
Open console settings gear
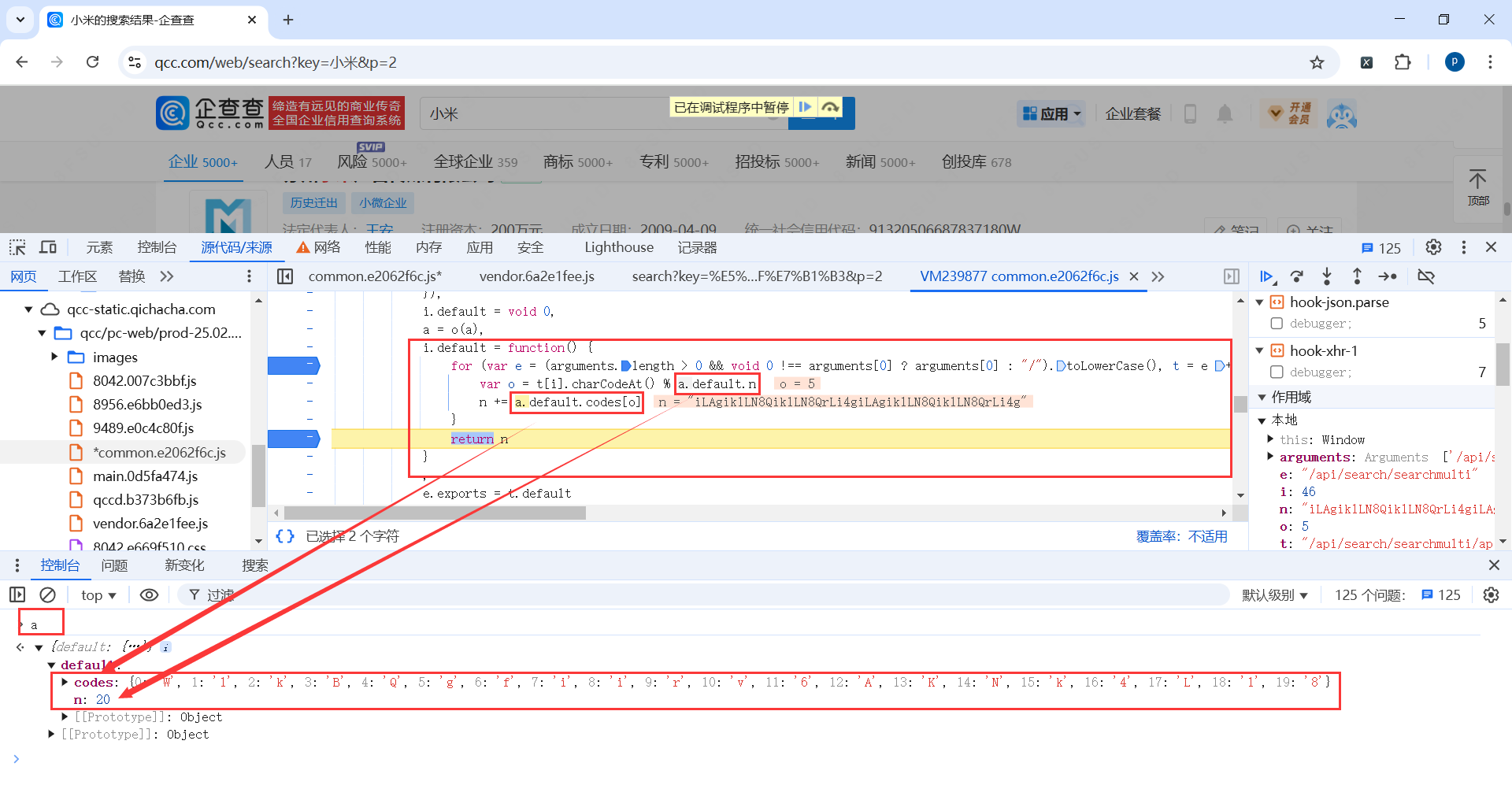pyautogui.click(x=1491, y=595)
